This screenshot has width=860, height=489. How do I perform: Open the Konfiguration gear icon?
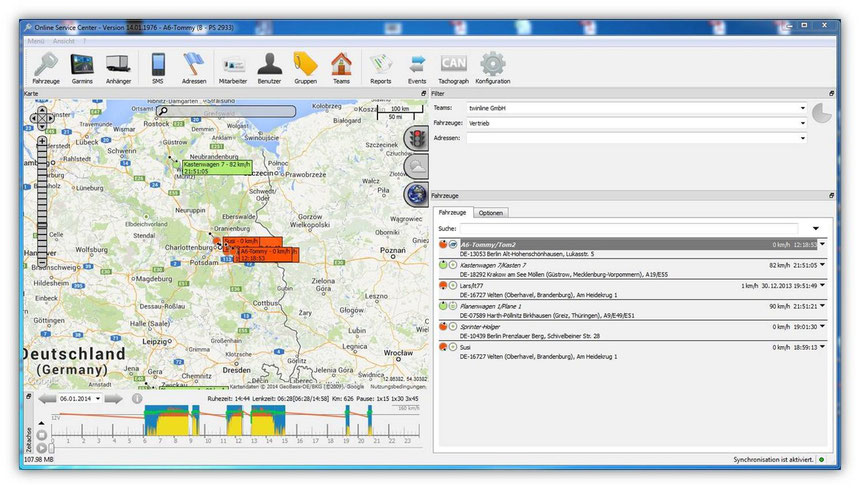coord(493,69)
